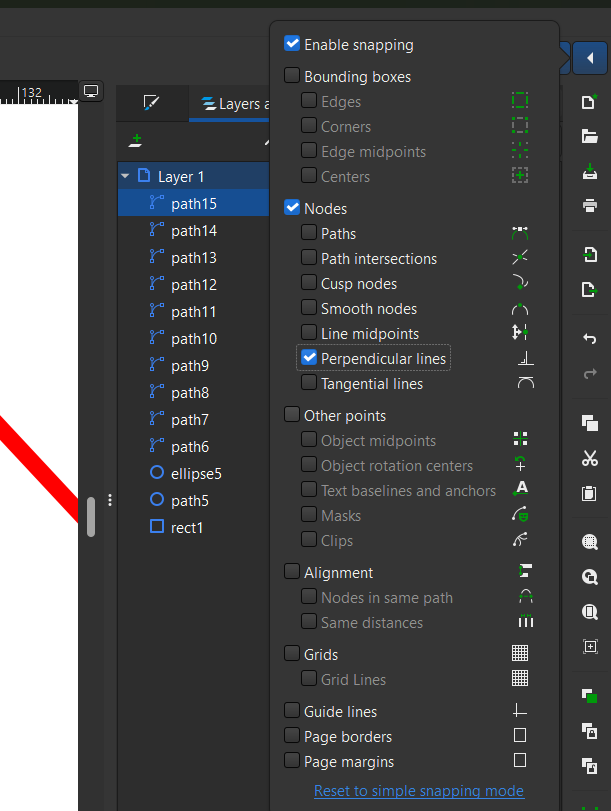Screen dimensions: 611x811
Task: Enable Bounding boxes snapping
Action: (x=292, y=76)
